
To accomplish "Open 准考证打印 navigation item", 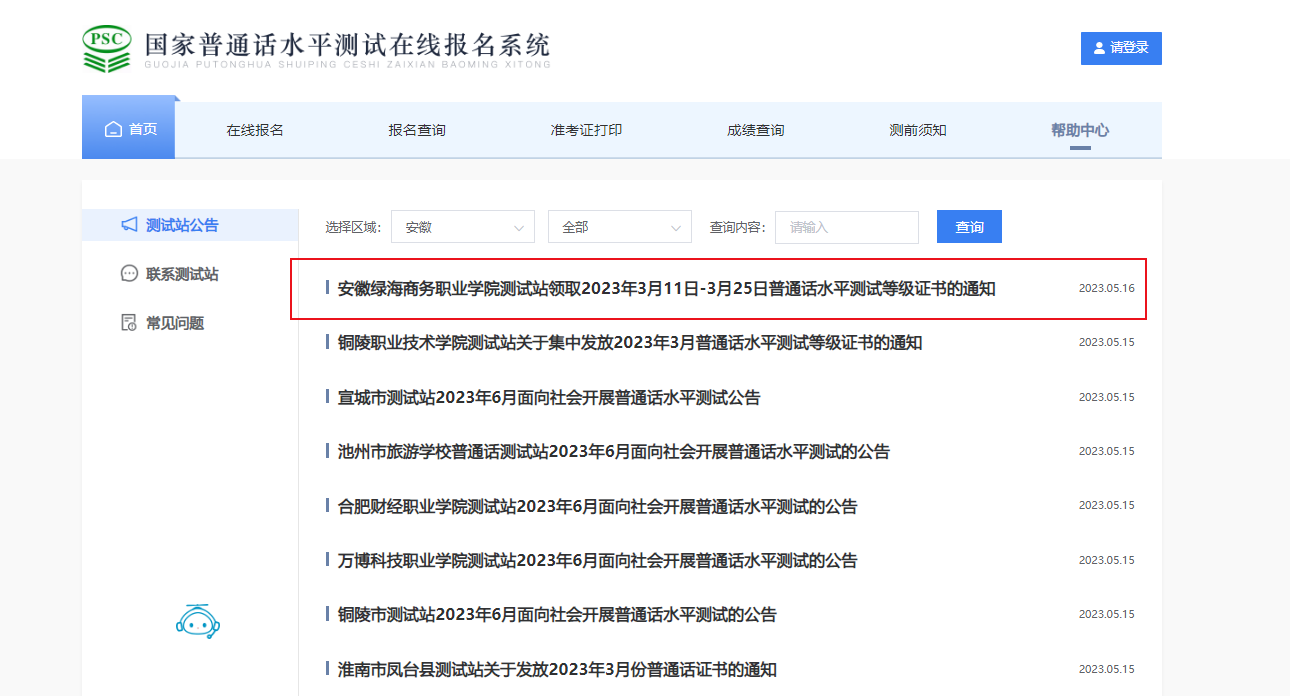I will [586, 130].
